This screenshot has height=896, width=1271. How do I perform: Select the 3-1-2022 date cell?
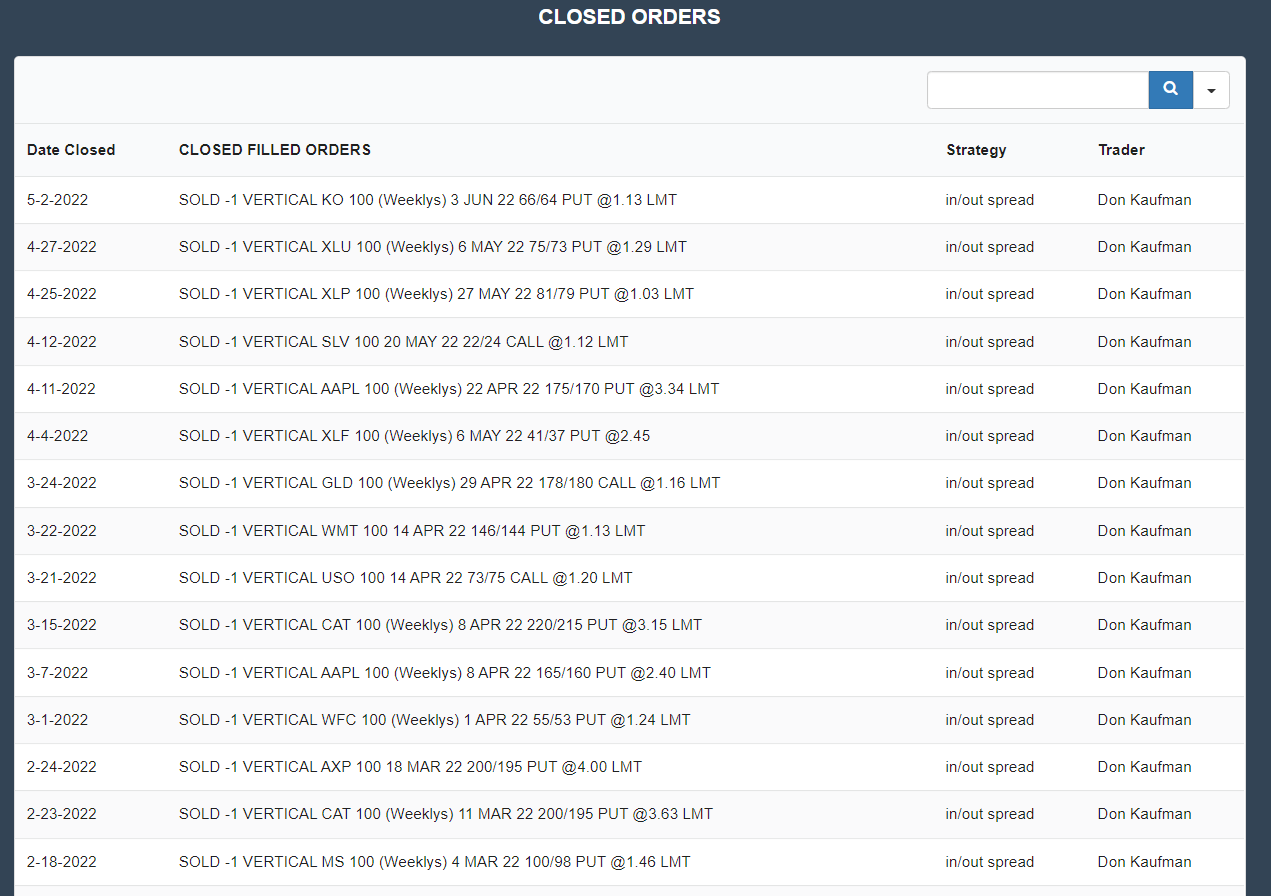tap(57, 720)
